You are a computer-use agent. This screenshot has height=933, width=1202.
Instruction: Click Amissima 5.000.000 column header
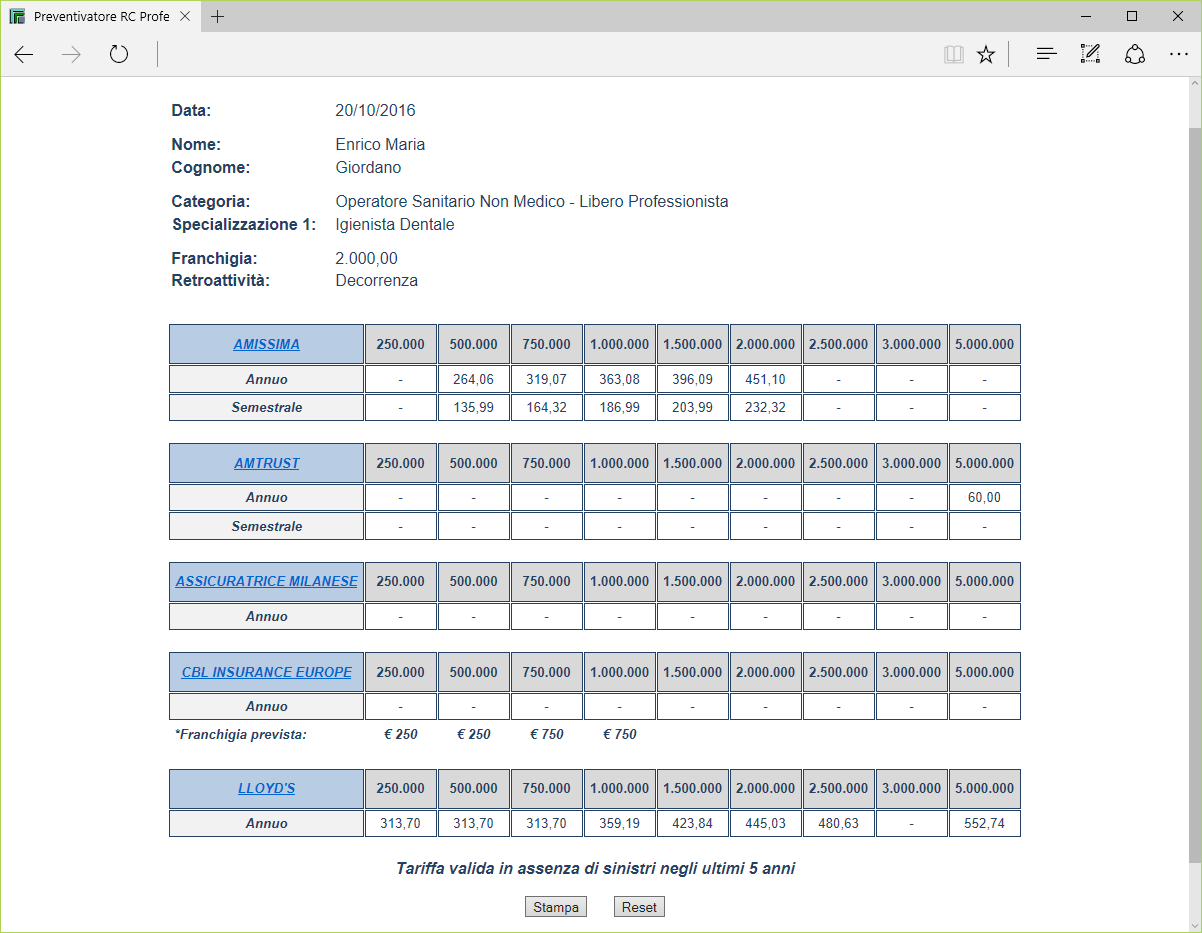tap(985, 344)
